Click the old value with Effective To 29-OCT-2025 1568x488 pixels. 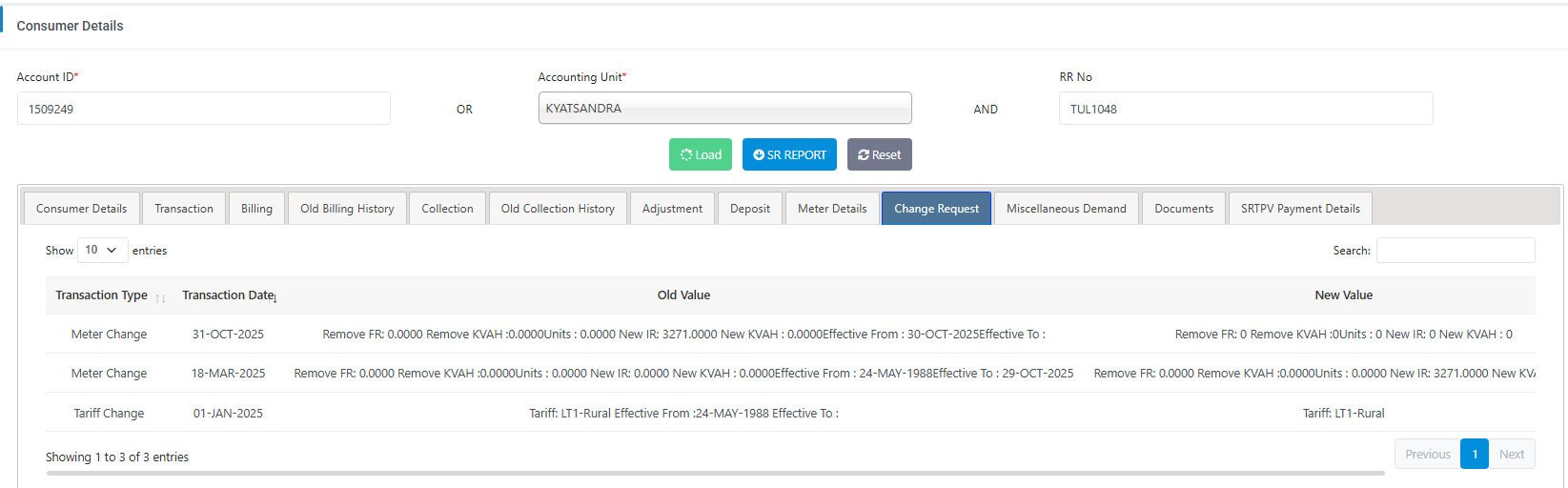(683, 374)
